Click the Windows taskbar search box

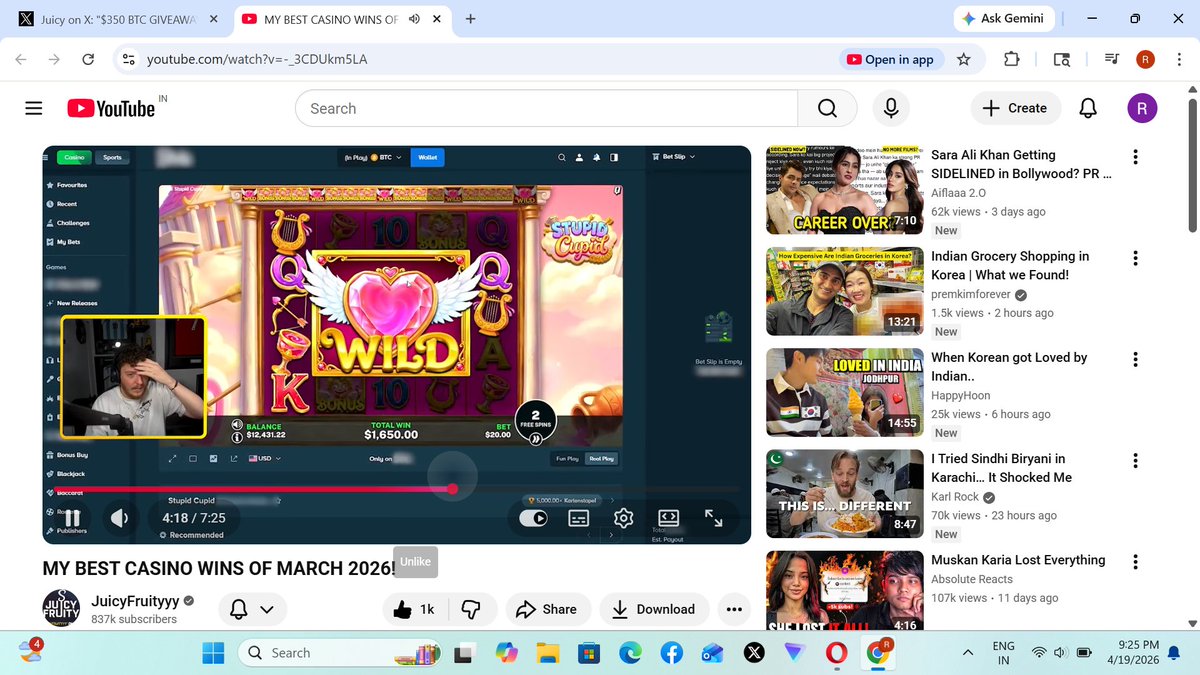(x=340, y=653)
